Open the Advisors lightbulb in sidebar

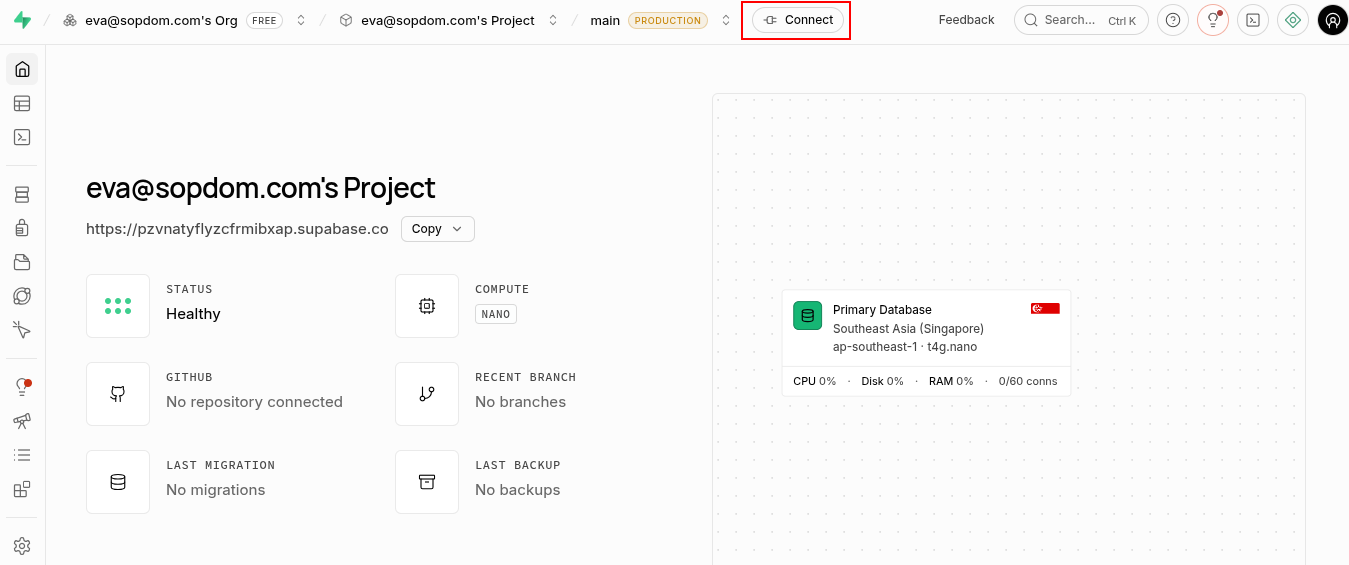(22, 387)
